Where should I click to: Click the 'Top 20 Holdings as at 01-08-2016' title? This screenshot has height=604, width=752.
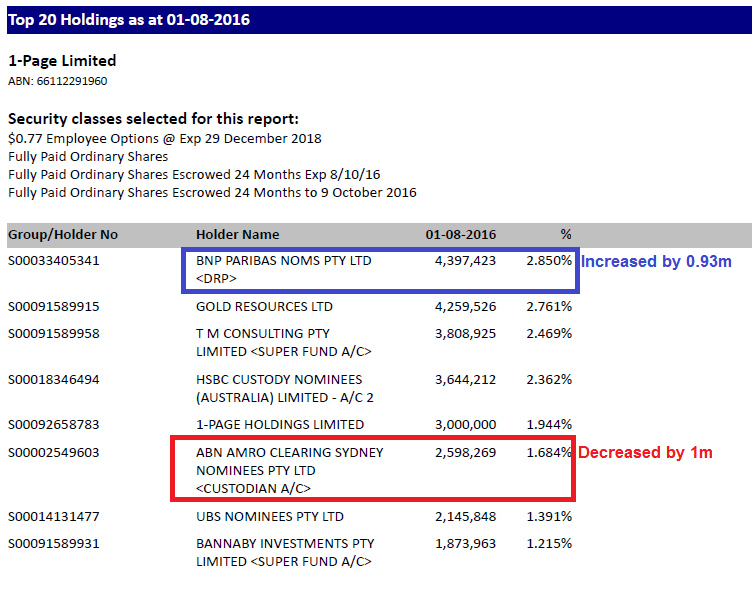pos(129,20)
